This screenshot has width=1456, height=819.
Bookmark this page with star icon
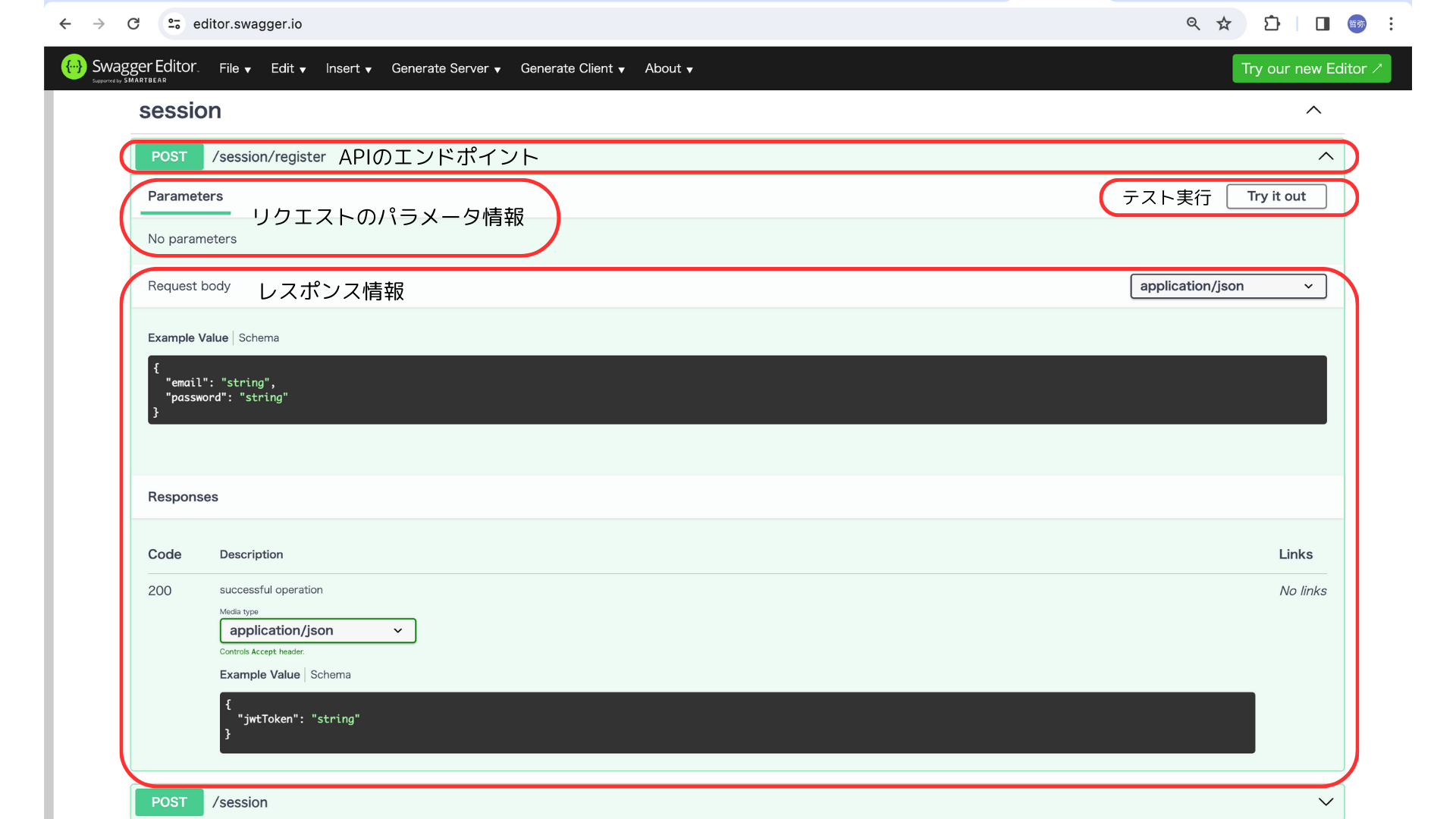1224,24
